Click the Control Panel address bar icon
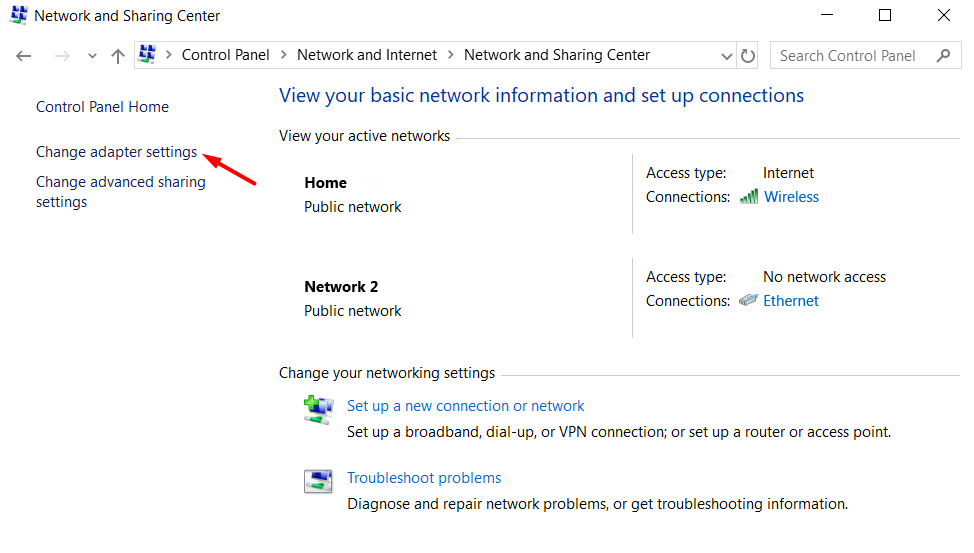 tap(147, 55)
